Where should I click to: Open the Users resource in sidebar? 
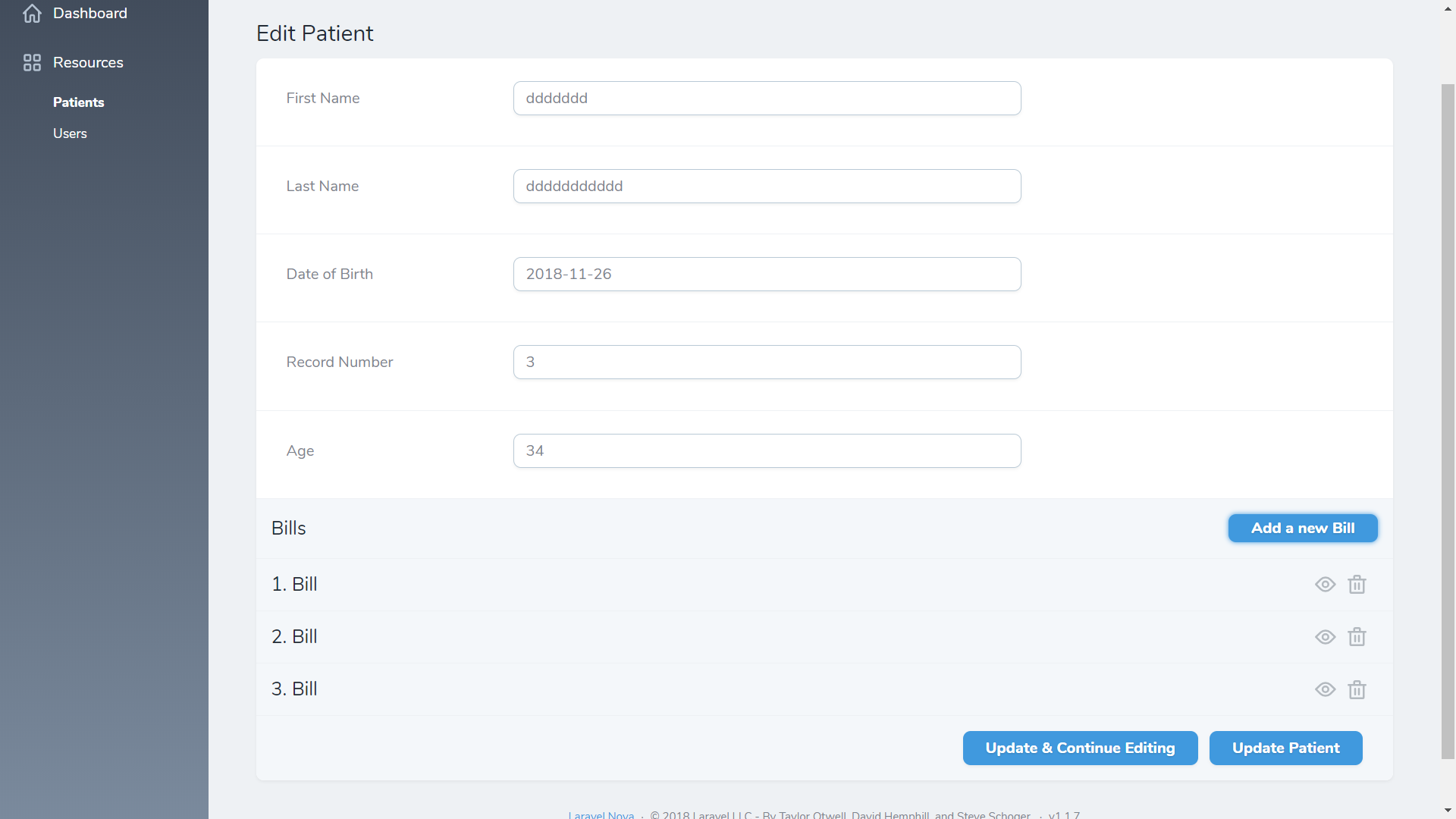click(x=70, y=133)
